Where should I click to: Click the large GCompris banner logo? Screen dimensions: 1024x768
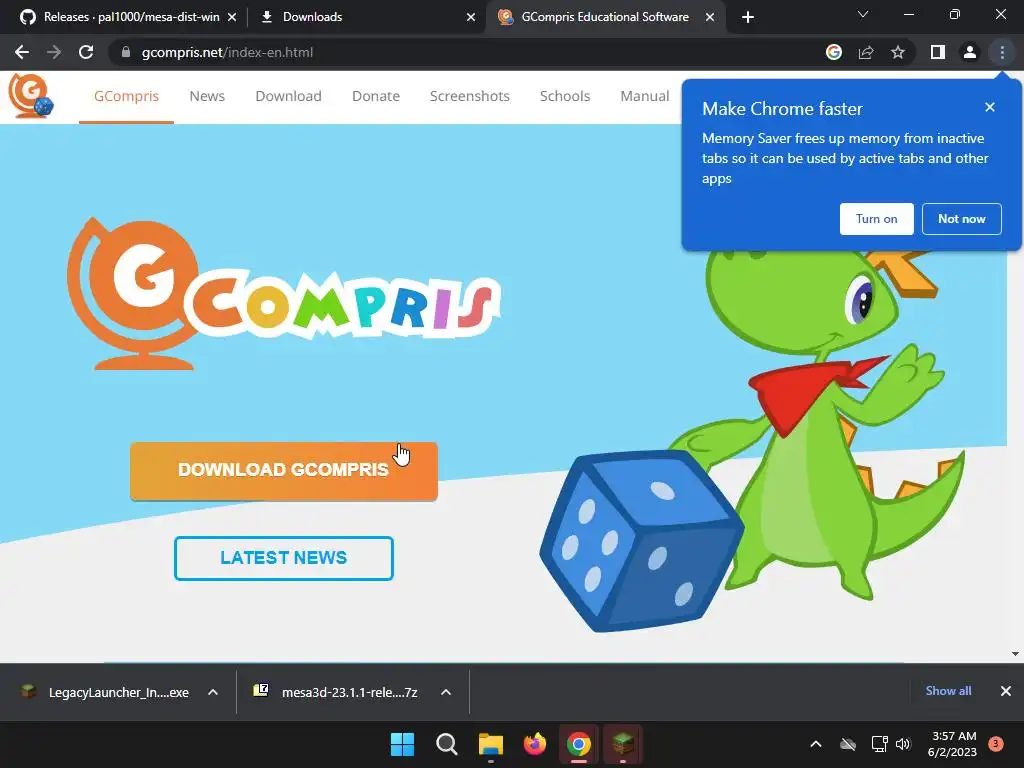pos(283,294)
